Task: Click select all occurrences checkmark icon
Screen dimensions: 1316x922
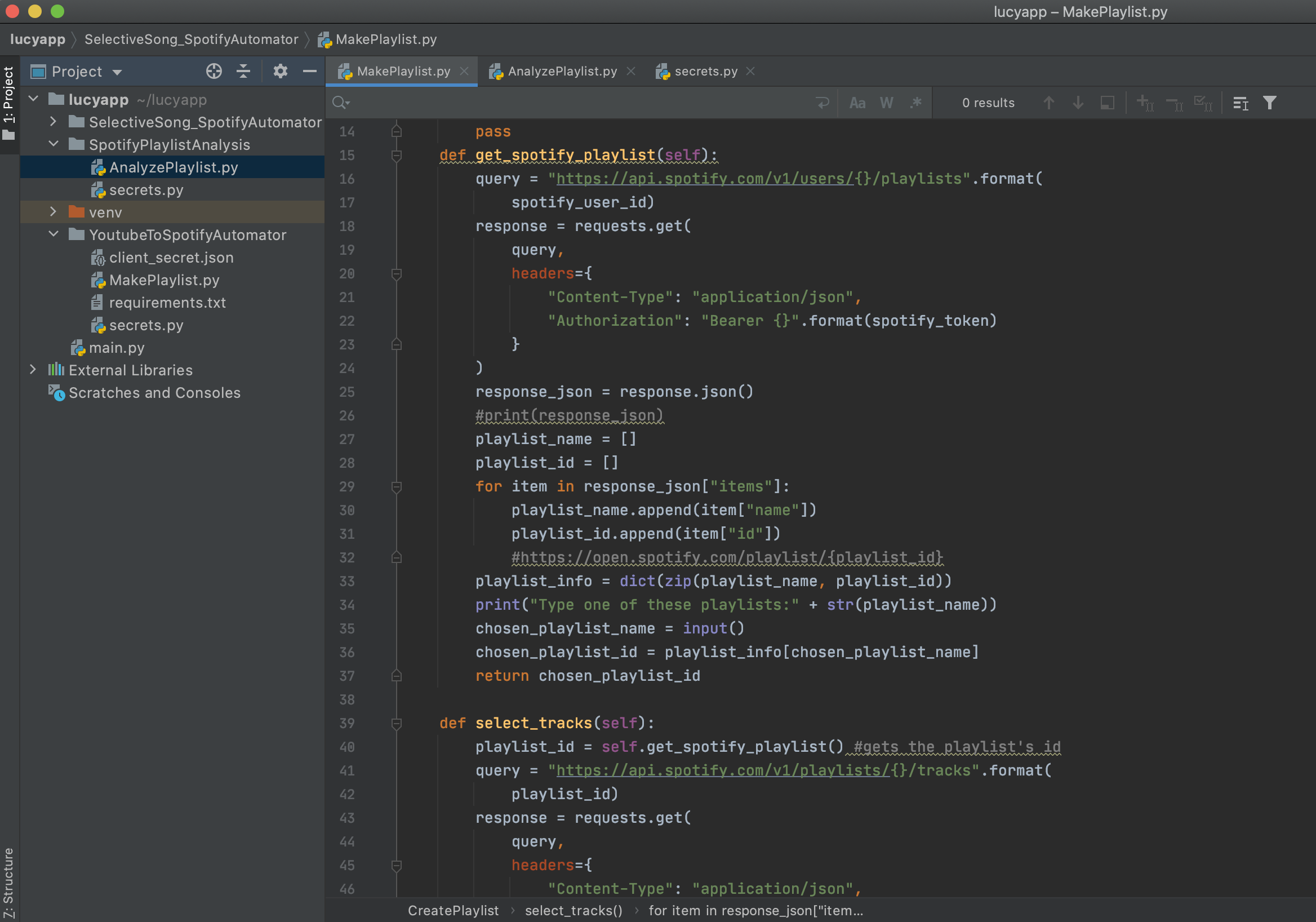Action: click(1203, 103)
